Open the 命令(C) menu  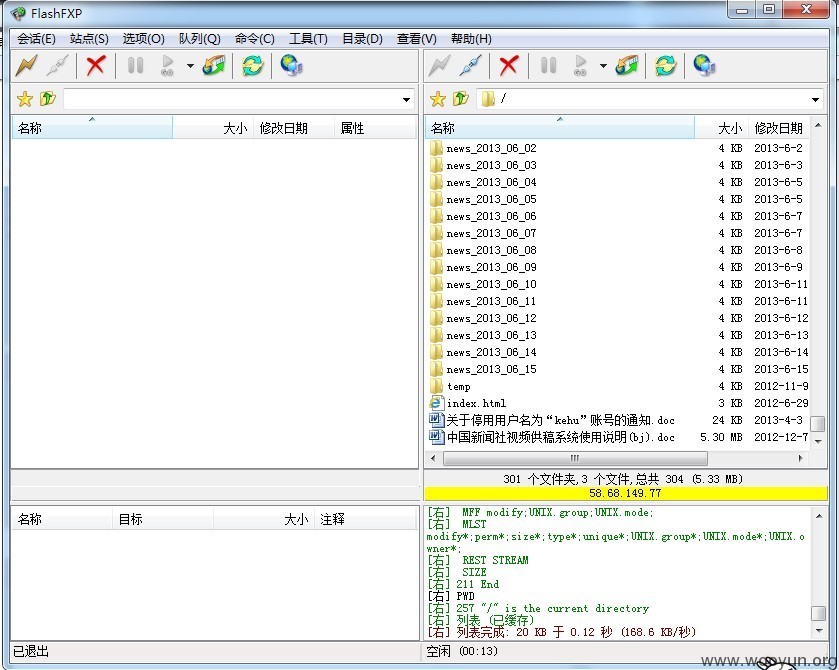[255, 39]
